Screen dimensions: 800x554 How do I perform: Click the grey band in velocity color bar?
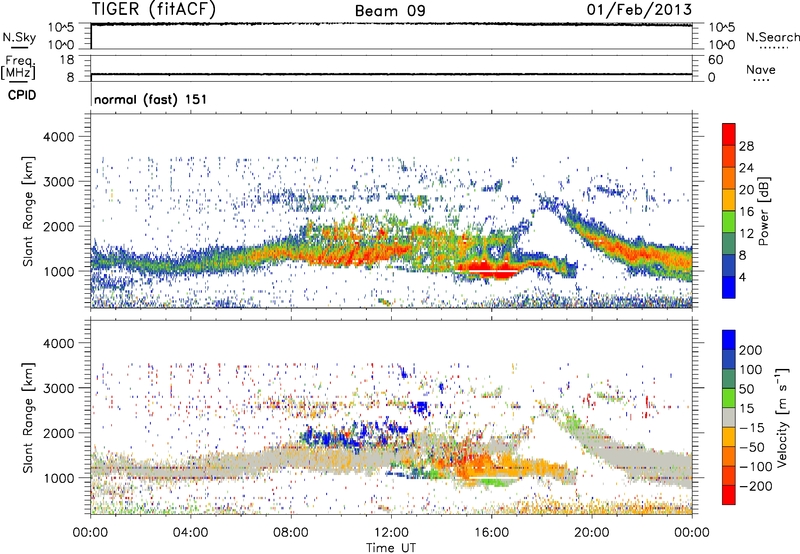coord(729,418)
